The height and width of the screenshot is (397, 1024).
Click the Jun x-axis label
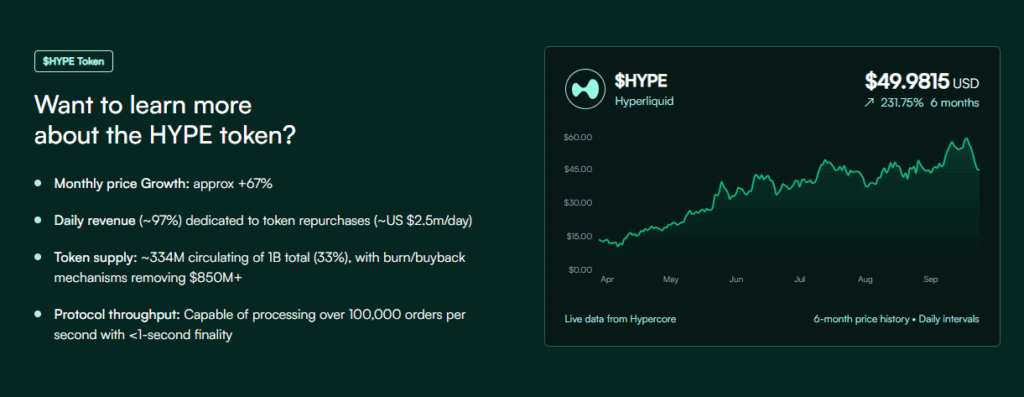pyautogui.click(x=736, y=279)
